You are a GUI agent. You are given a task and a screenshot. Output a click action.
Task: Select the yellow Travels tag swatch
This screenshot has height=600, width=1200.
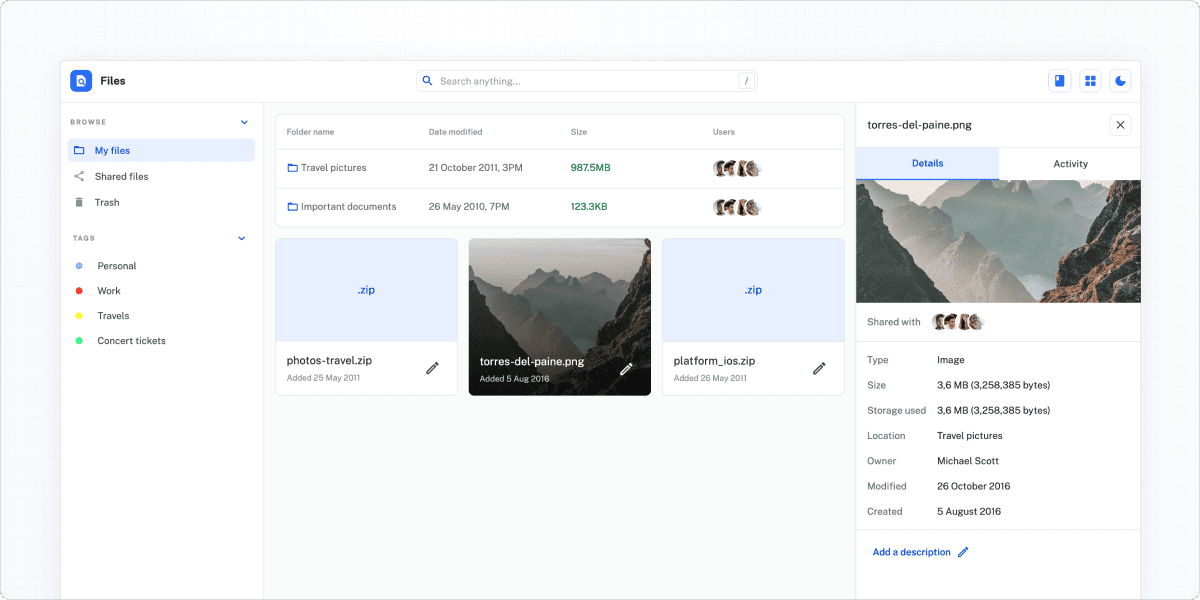(80, 315)
